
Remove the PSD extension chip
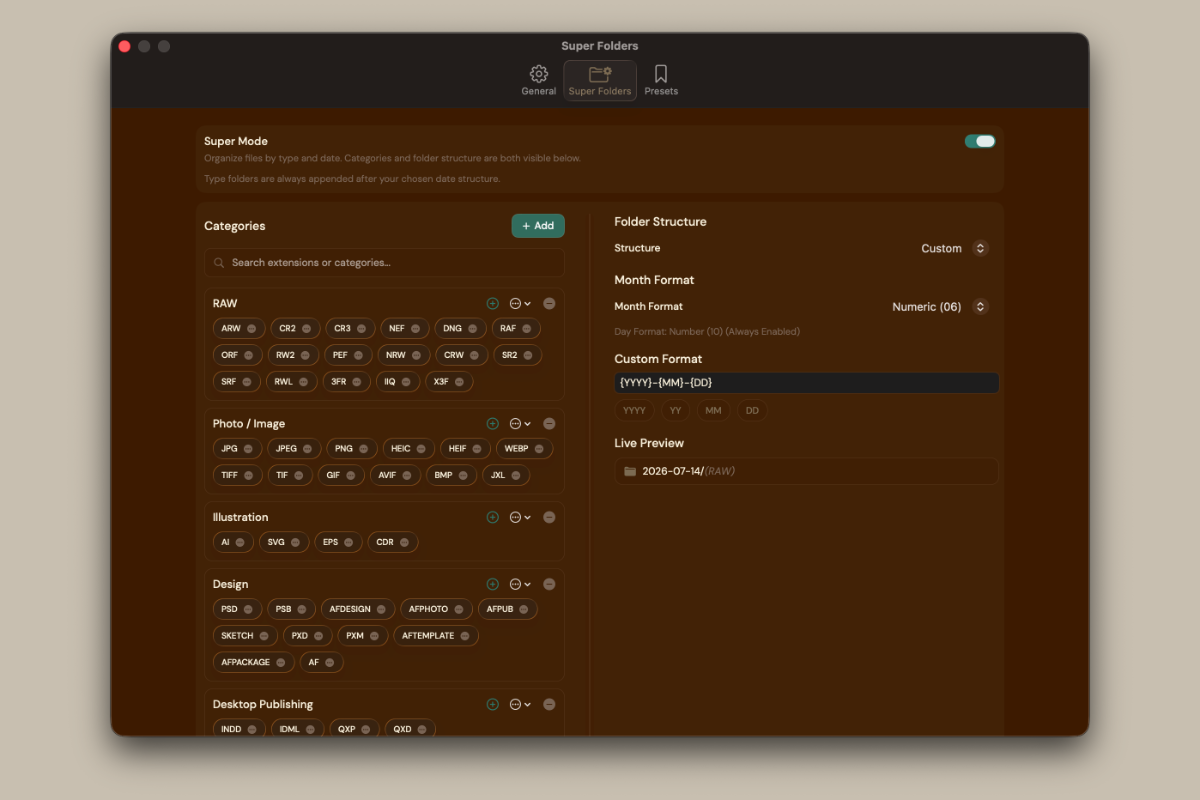(x=248, y=609)
